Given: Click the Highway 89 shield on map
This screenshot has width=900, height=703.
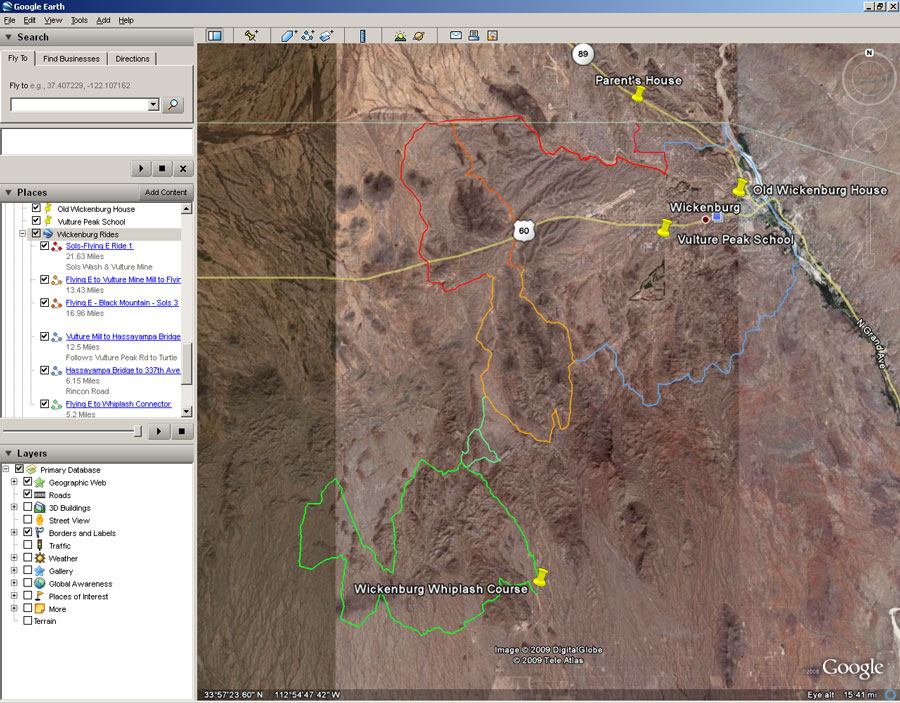Looking at the screenshot, I should pos(583,54).
